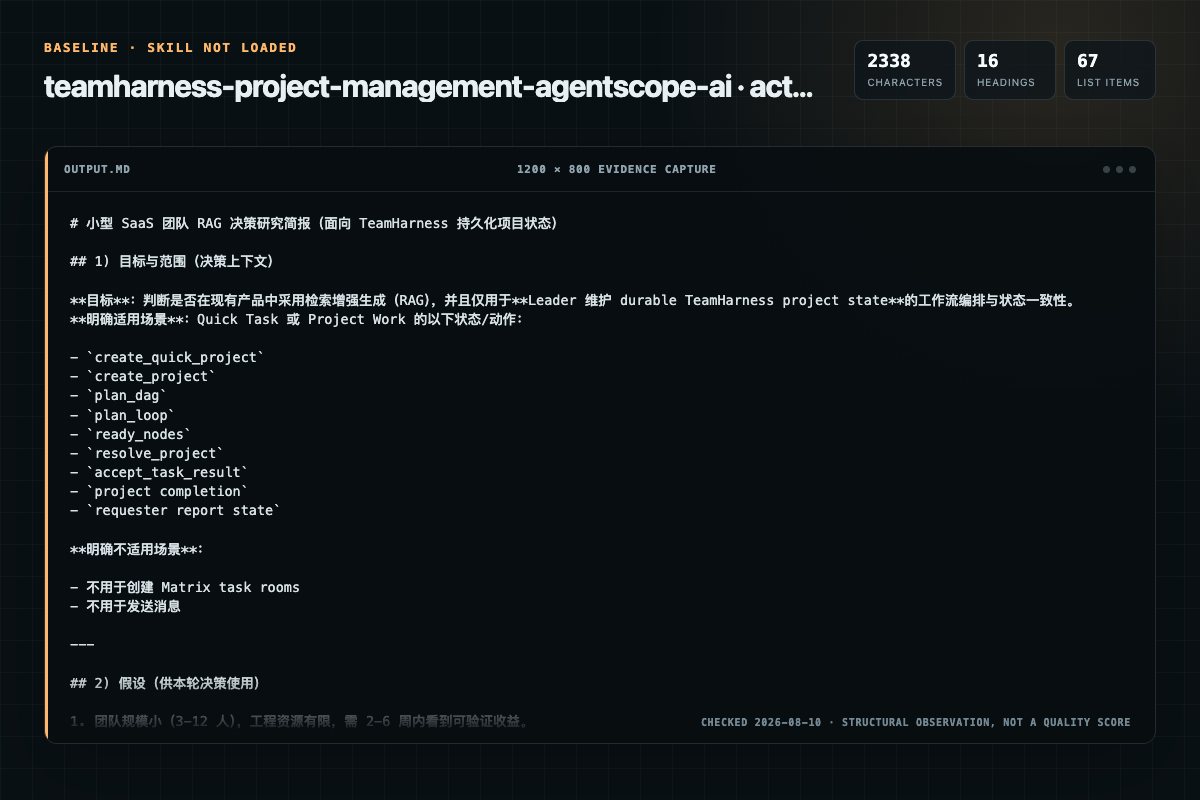Click the line starting with '**目标**'
The height and width of the screenshot is (800, 1200).
tap(572, 300)
